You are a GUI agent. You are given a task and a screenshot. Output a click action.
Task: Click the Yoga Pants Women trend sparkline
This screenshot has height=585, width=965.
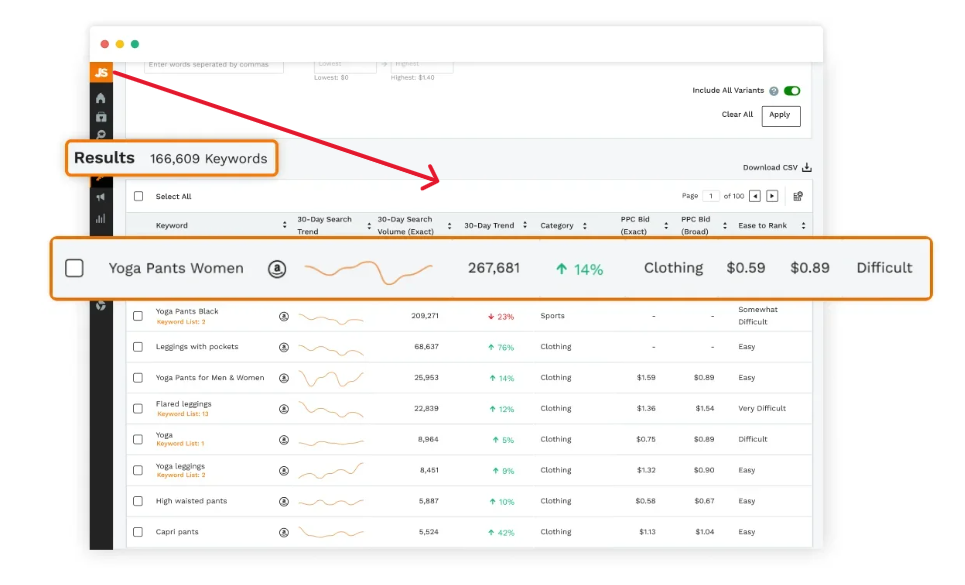368,271
